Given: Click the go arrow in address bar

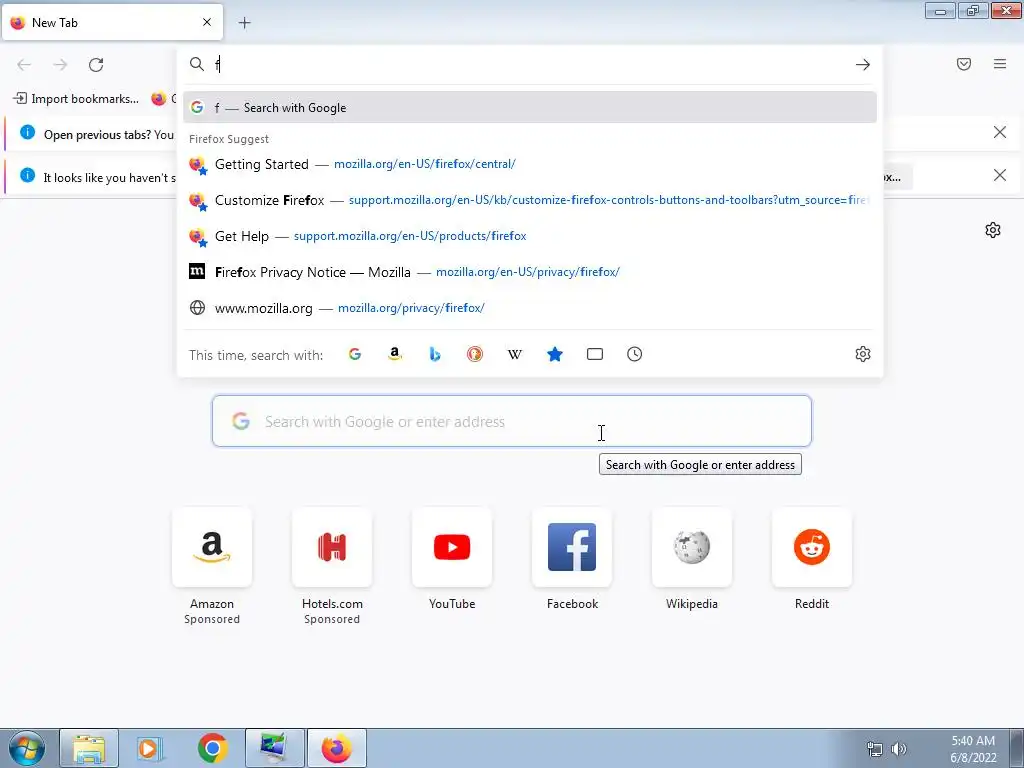Looking at the screenshot, I should tap(863, 65).
